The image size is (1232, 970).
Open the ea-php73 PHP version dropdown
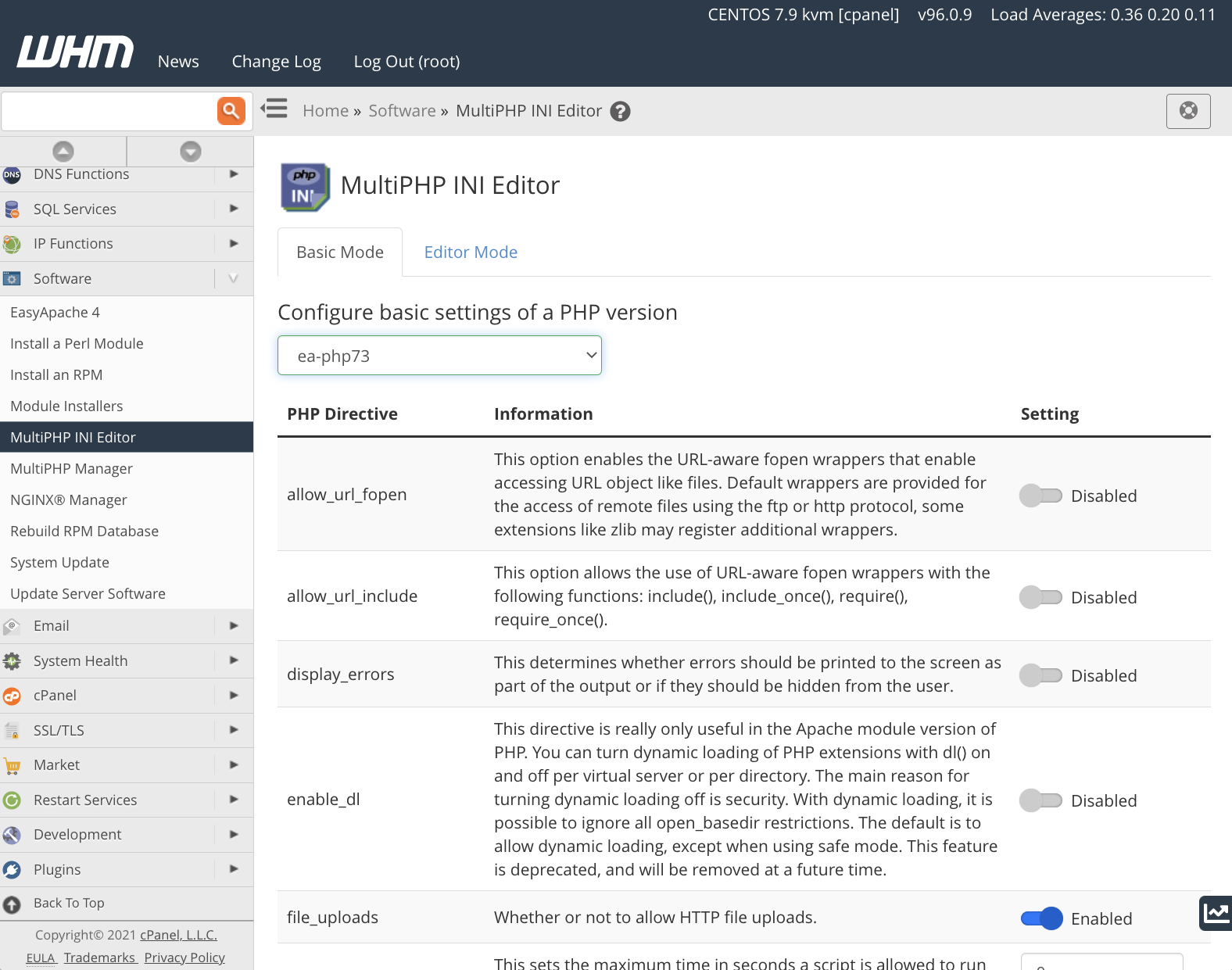(439, 356)
